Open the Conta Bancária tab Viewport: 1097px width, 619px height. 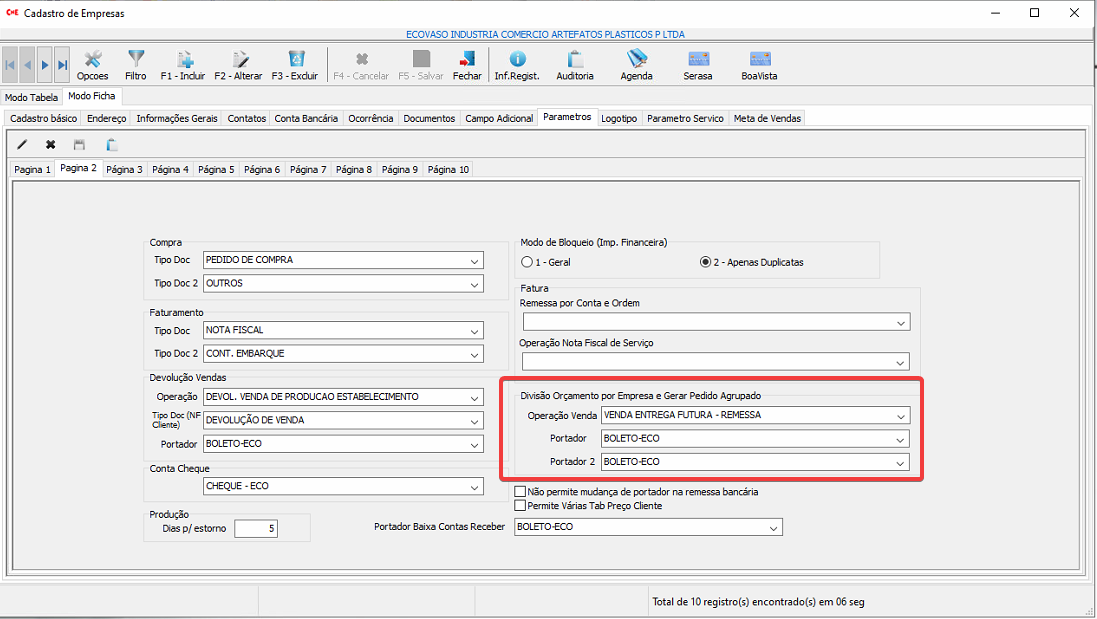point(306,118)
